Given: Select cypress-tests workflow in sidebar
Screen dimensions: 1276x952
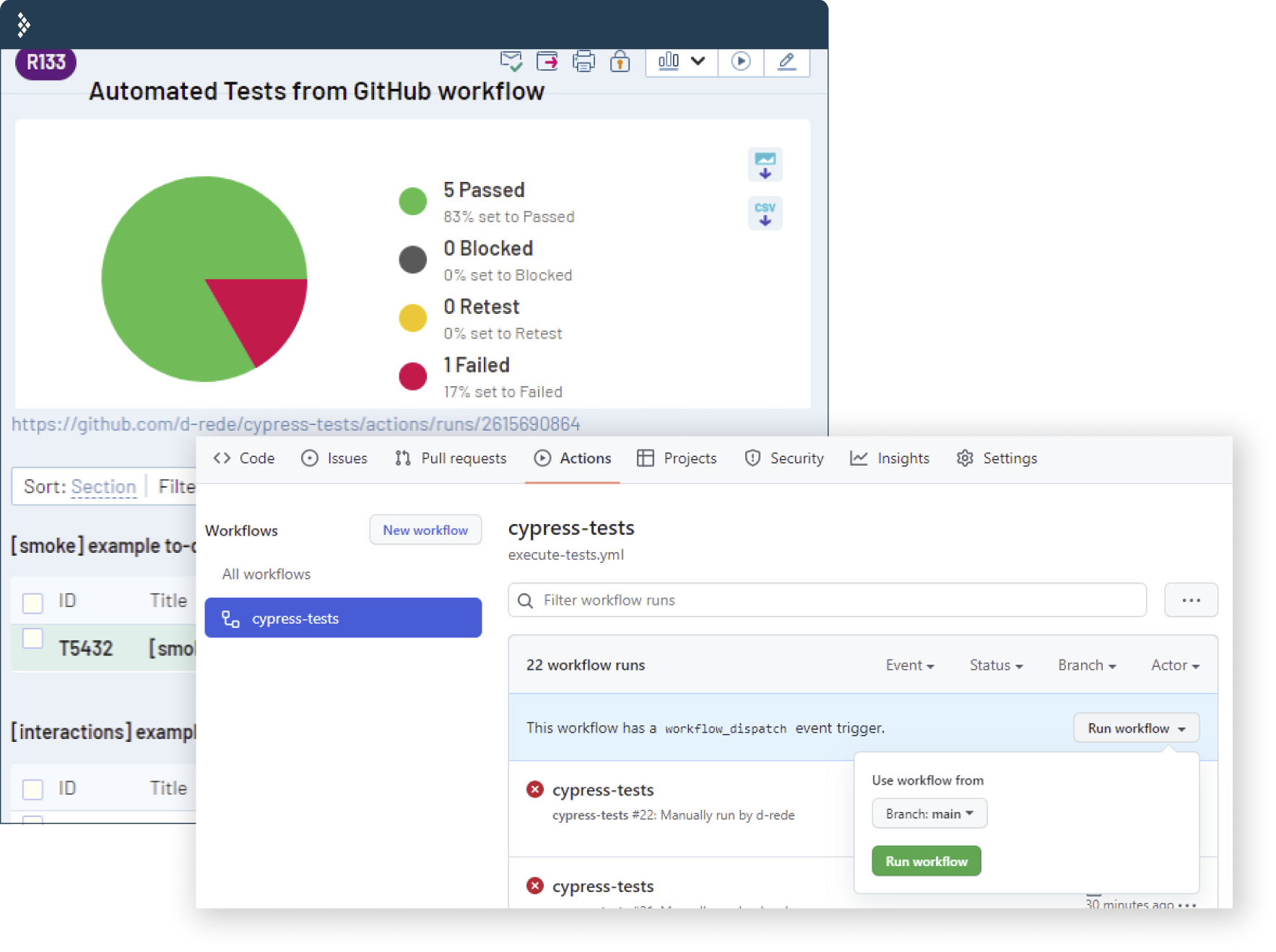Looking at the screenshot, I should (343, 618).
